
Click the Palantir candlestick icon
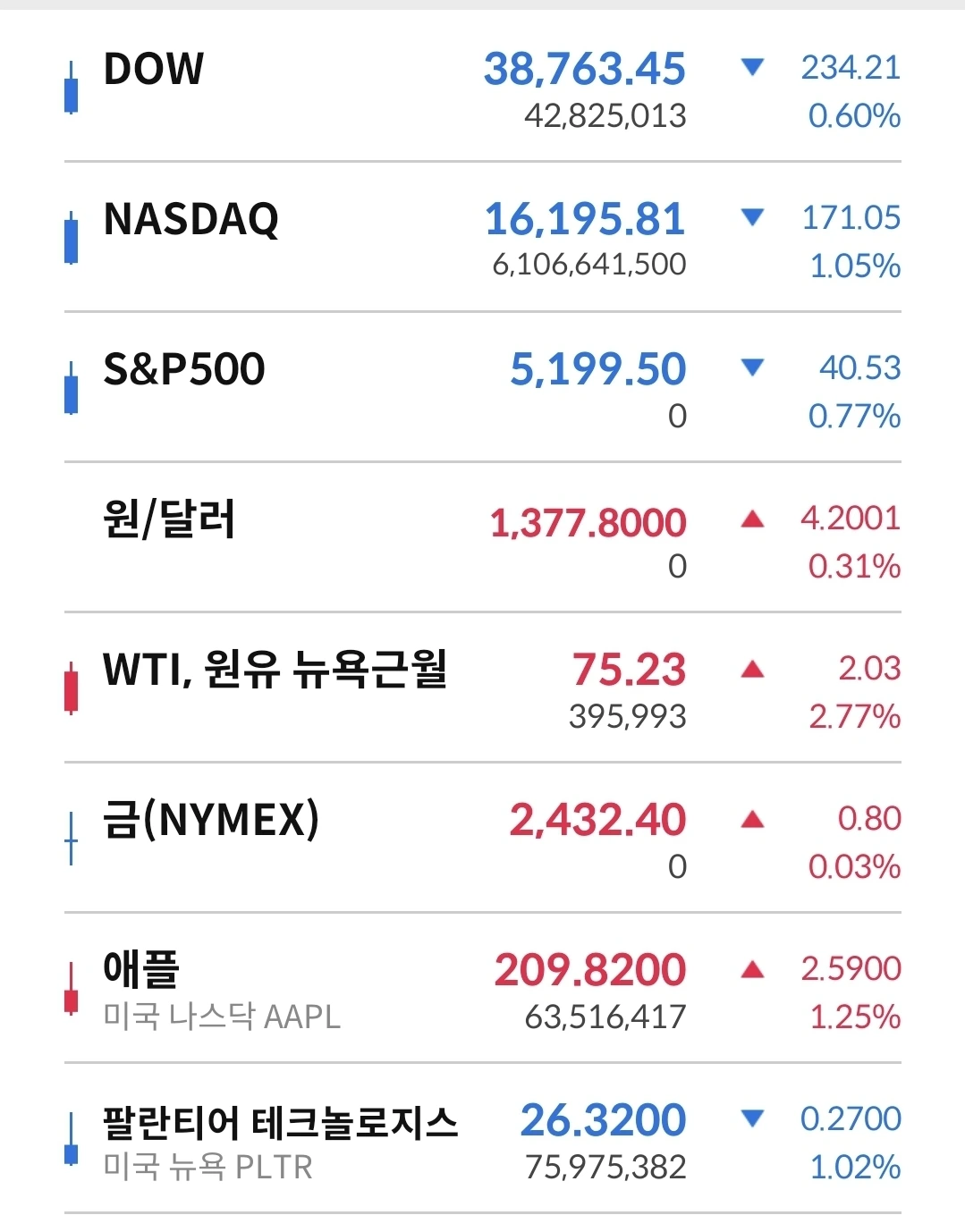pyautogui.click(x=71, y=1140)
